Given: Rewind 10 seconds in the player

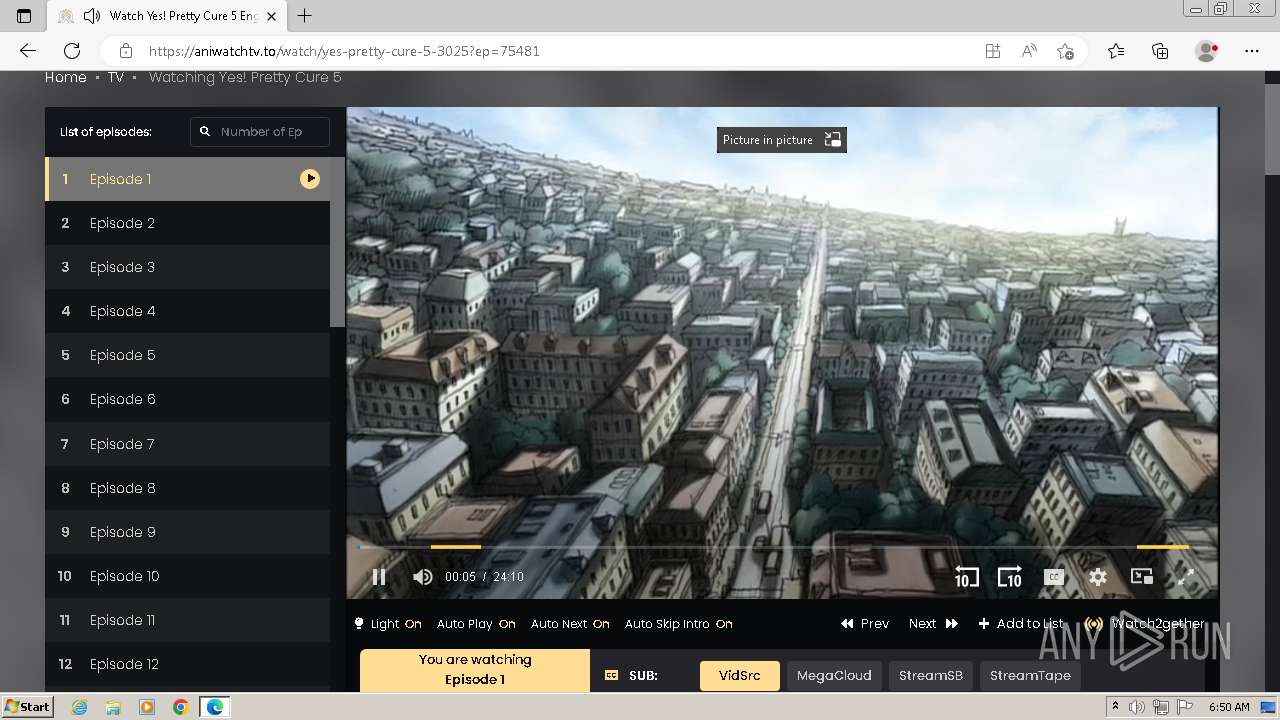Looking at the screenshot, I should (x=966, y=577).
